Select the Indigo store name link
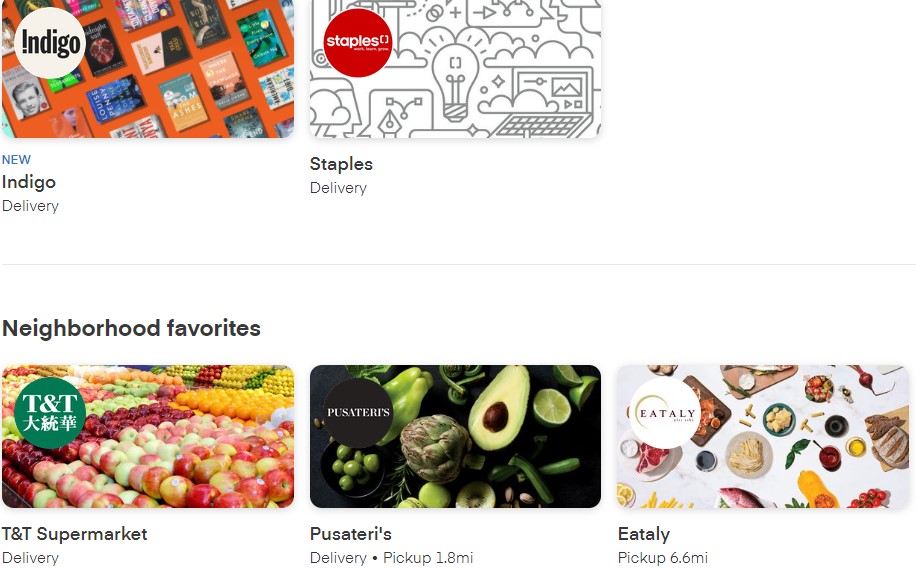The width and height of the screenshot is (916, 569). point(29,182)
